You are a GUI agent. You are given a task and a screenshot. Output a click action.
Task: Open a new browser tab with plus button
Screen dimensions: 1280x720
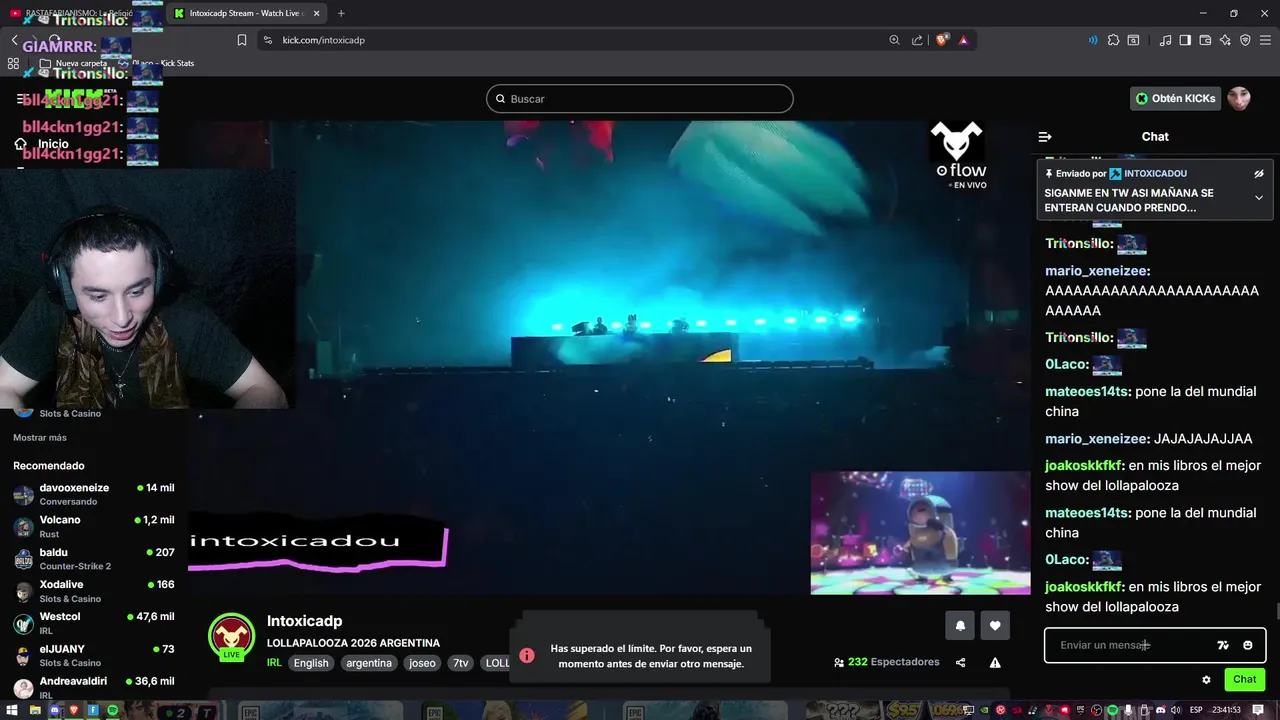(341, 13)
